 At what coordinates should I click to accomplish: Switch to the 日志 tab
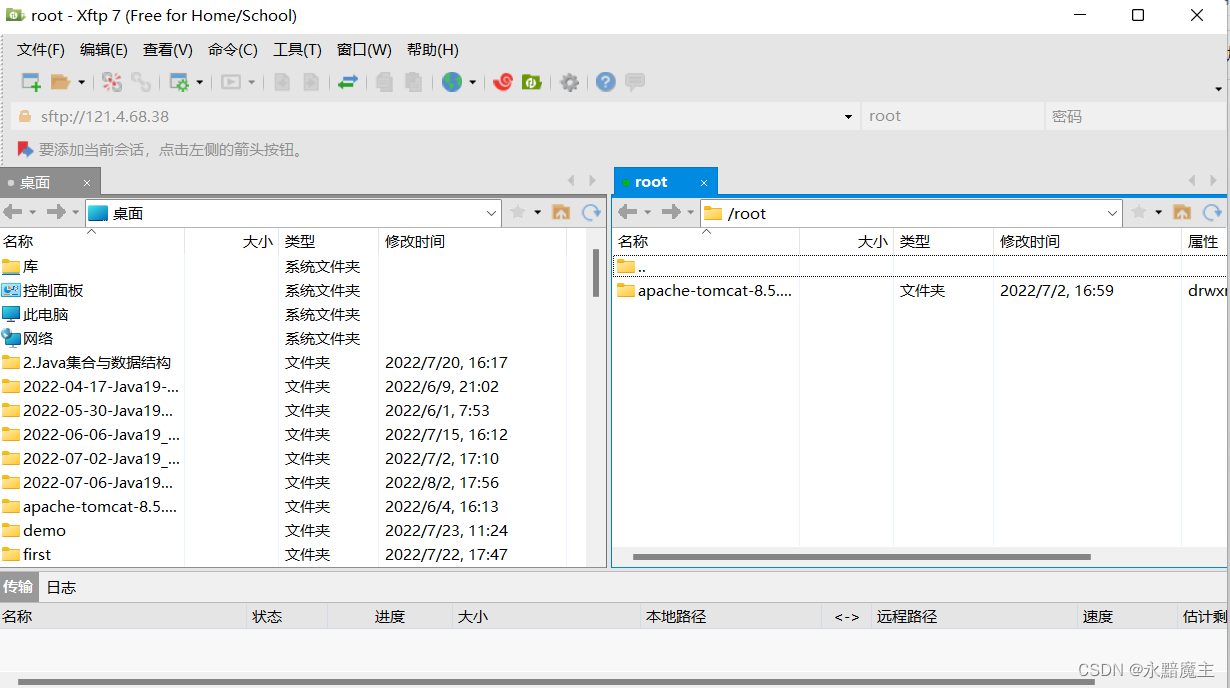coord(61,587)
